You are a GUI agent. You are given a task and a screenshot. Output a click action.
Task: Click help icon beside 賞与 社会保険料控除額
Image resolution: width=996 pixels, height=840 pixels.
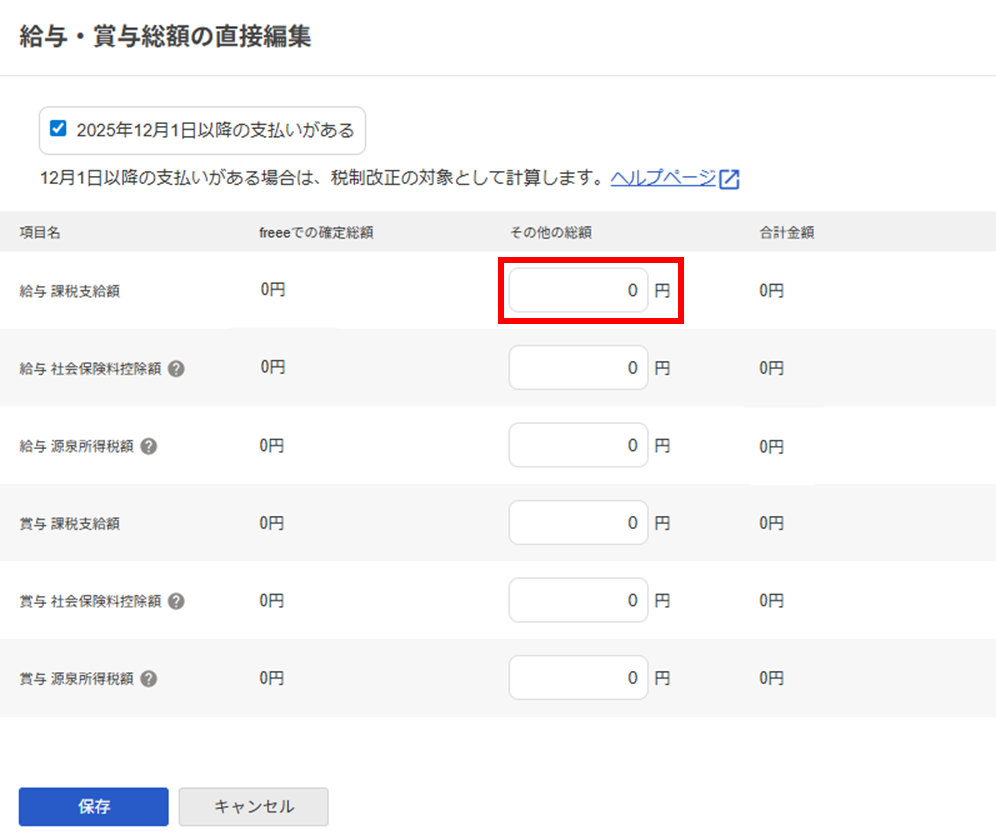(x=176, y=601)
